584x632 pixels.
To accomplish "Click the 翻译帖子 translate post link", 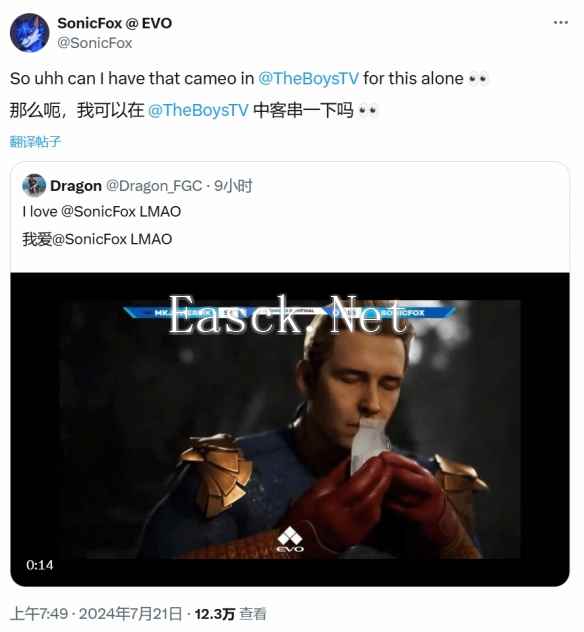I will (35, 141).
